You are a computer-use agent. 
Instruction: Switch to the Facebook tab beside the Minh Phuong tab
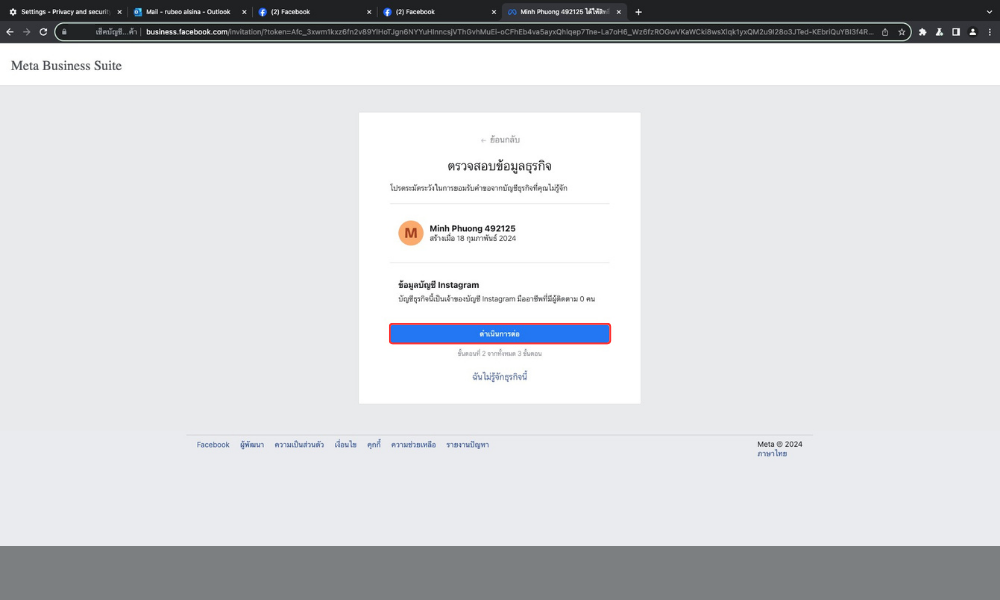(x=439, y=12)
